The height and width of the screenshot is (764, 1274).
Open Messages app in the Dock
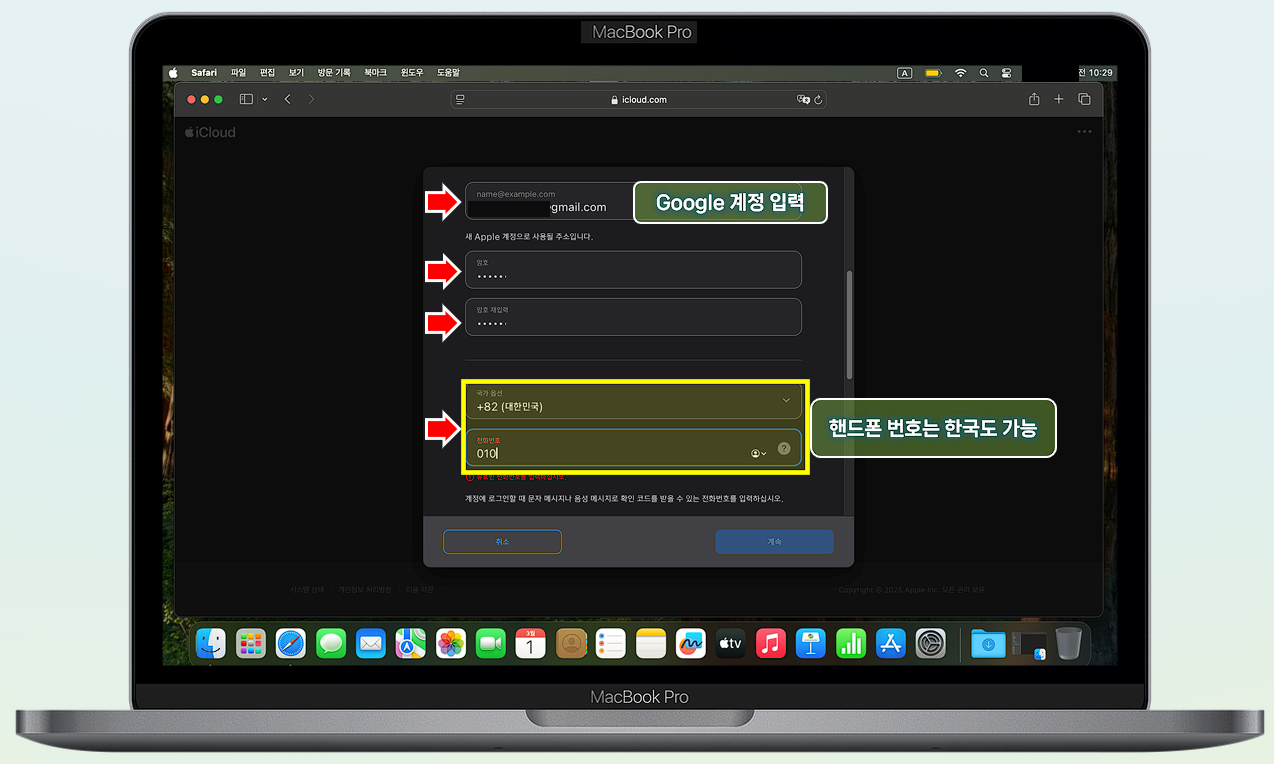click(331, 643)
